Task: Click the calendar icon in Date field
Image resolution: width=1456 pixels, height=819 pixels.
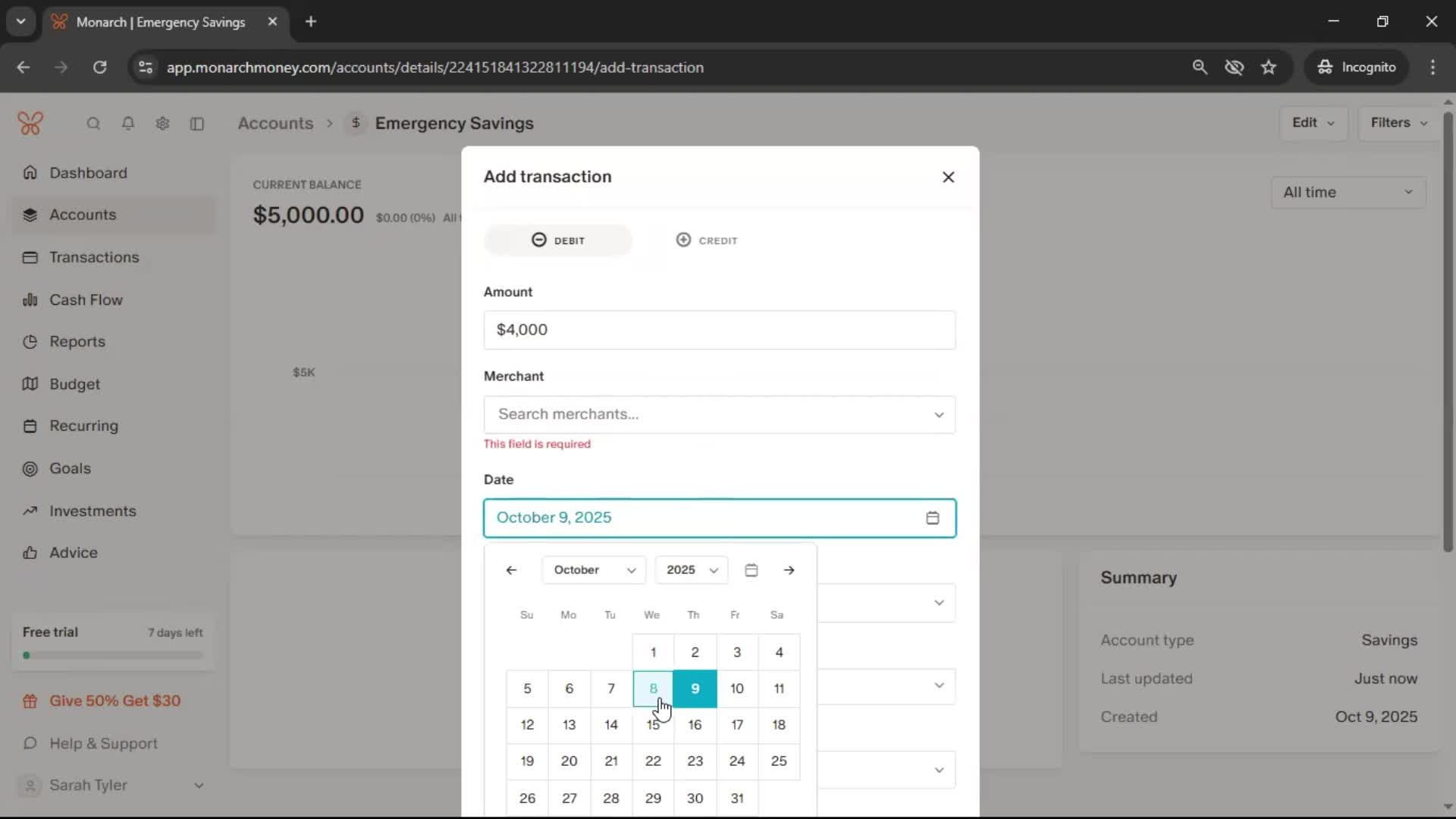Action: click(932, 518)
